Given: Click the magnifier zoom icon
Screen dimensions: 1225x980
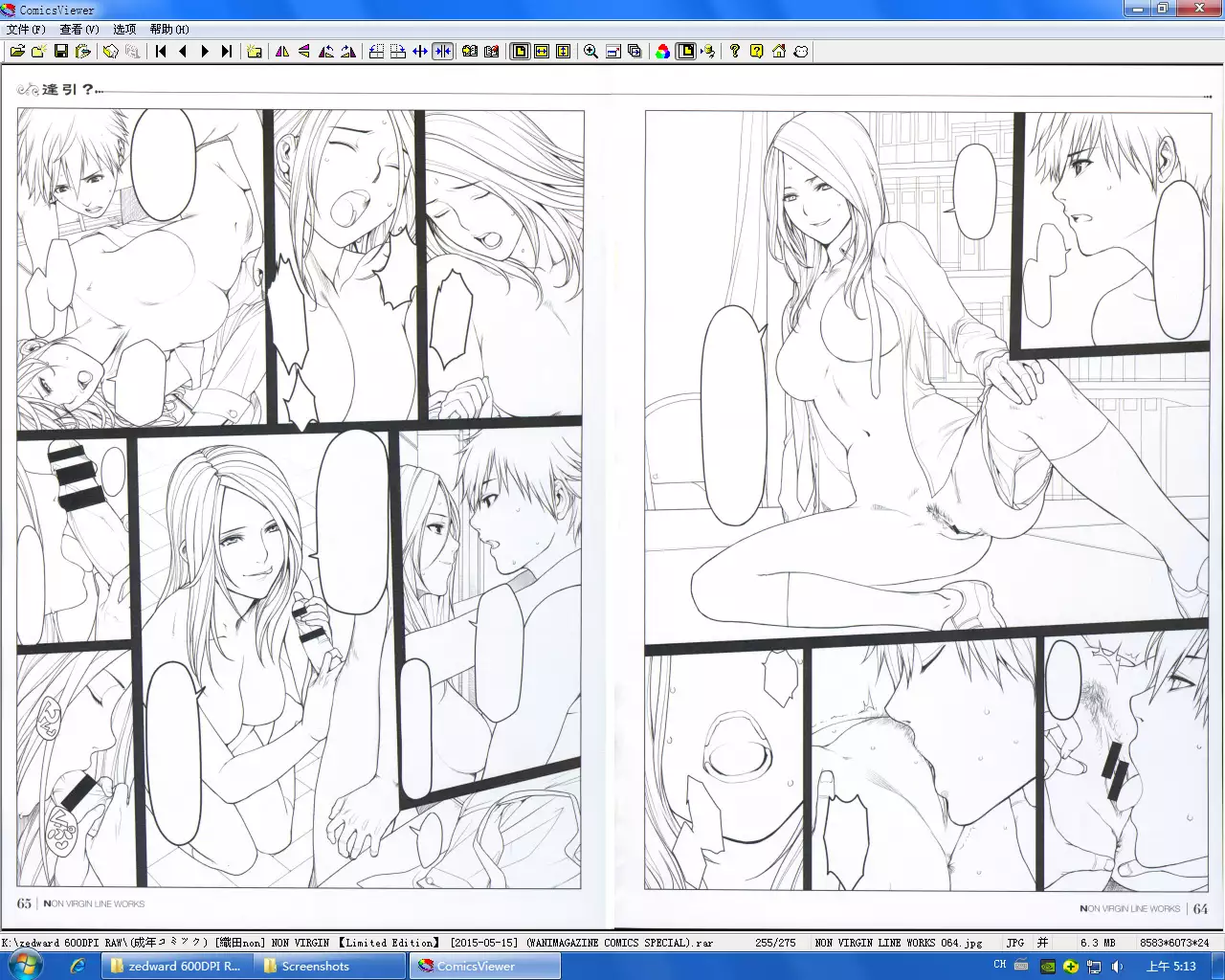Looking at the screenshot, I should pos(590,52).
